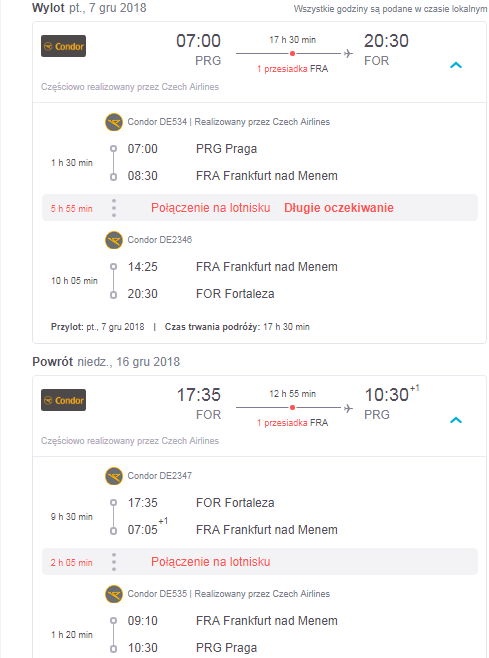Collapse the return flight details chevron
This screenshot has height=658, width=489.
point(456,420)
